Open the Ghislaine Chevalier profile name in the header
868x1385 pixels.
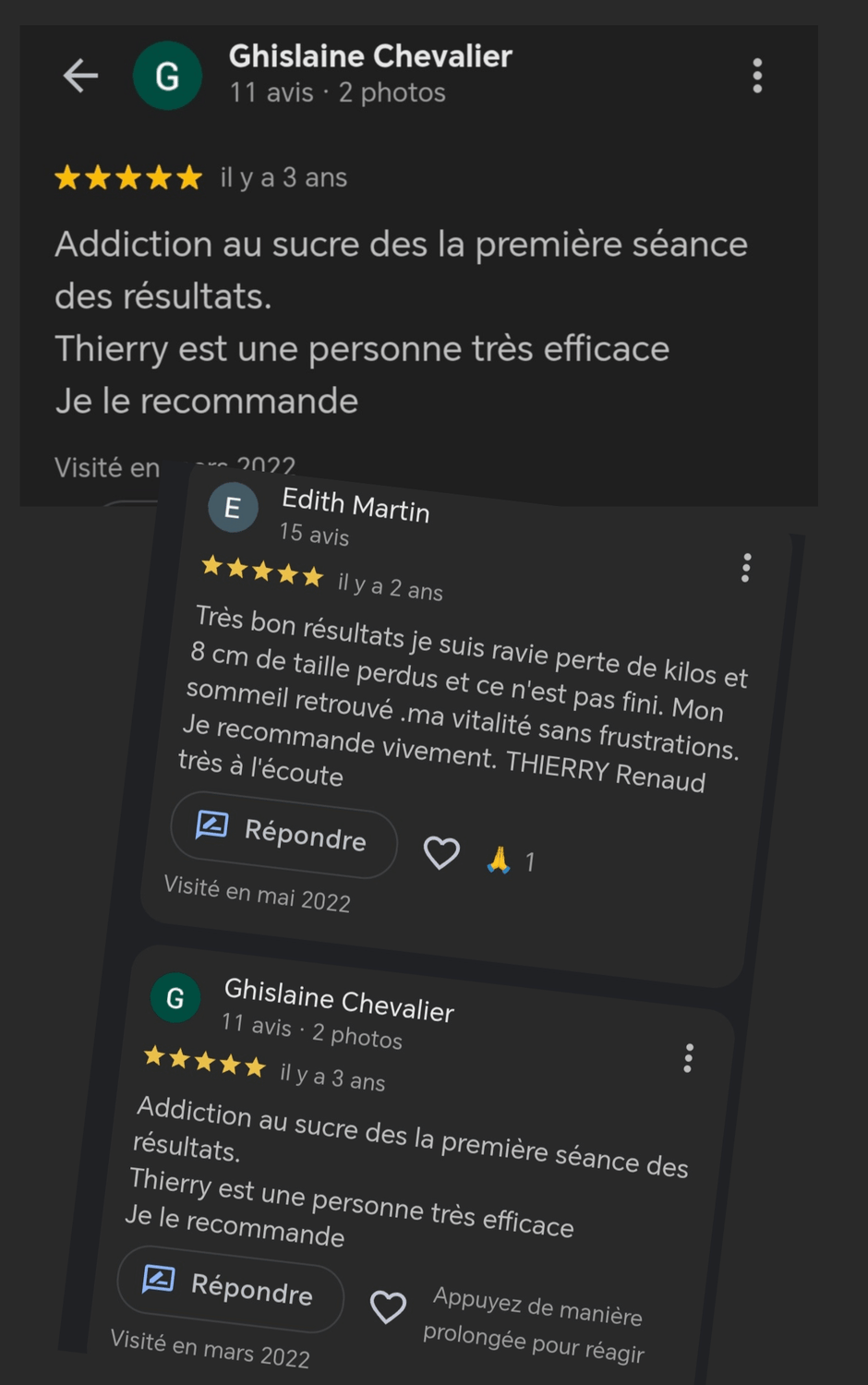pyautogui.click(x=370, y=56)
